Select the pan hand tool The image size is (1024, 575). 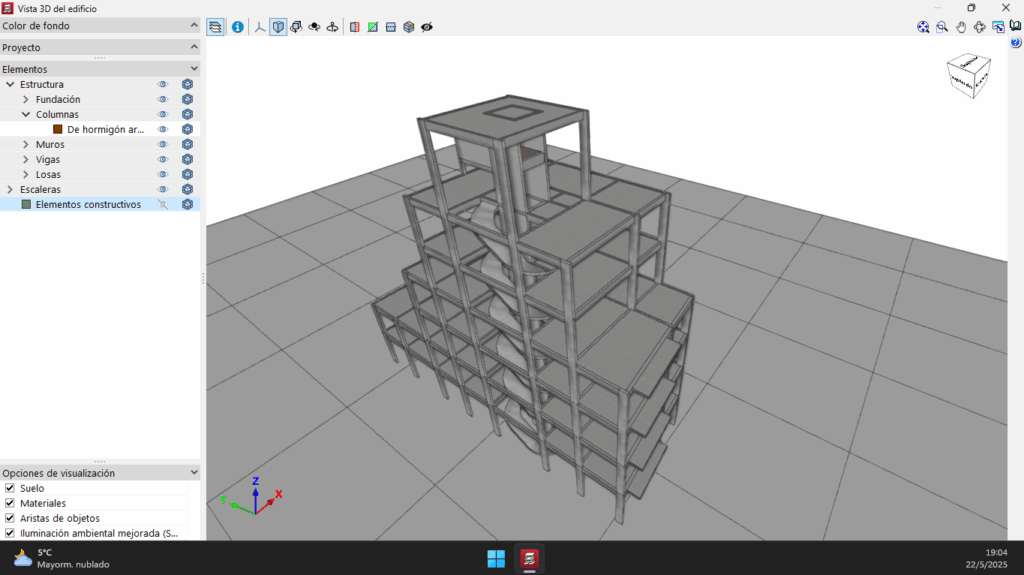961,27
